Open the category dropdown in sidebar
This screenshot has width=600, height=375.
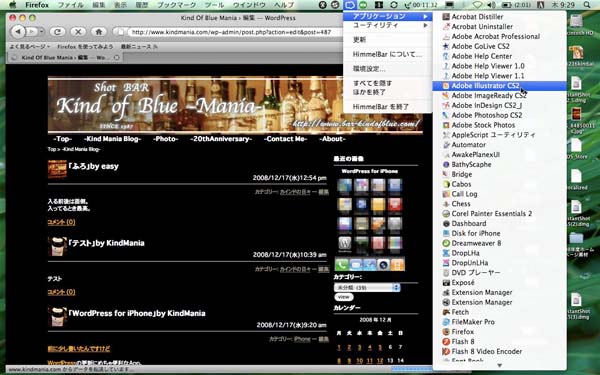[367, 287]
